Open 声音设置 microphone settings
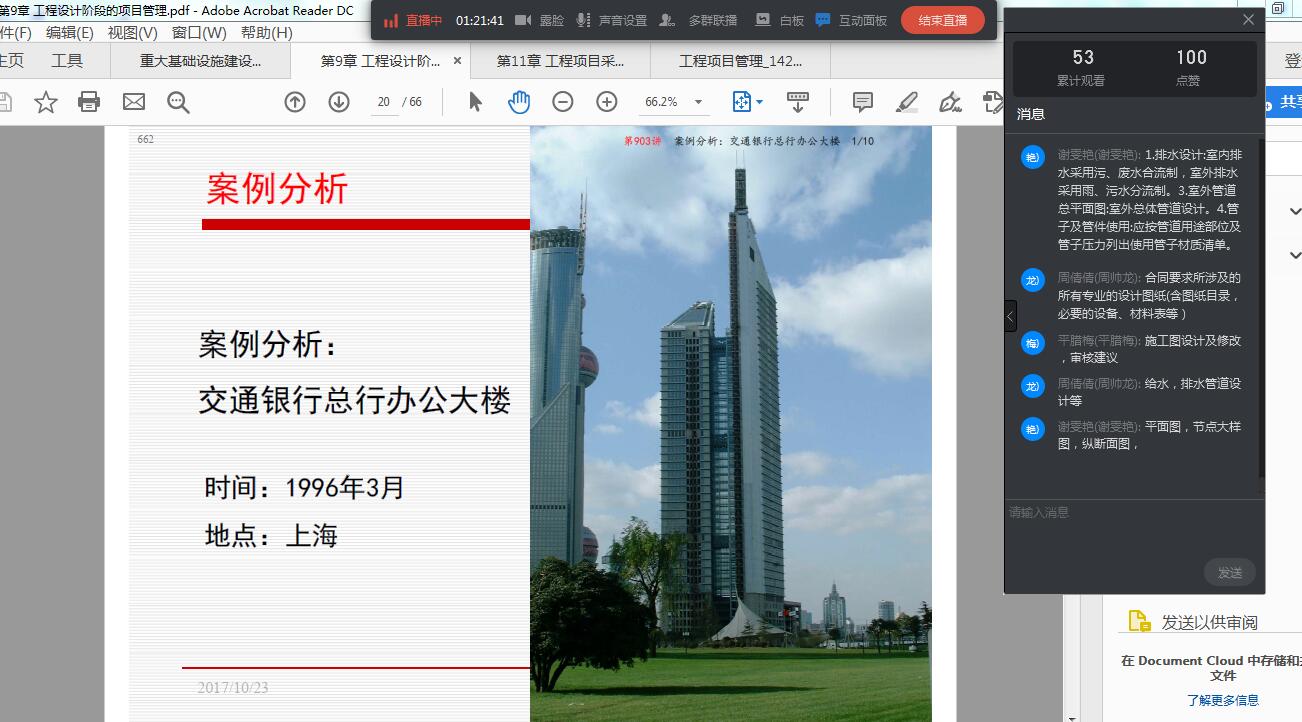 pos(611,20)
